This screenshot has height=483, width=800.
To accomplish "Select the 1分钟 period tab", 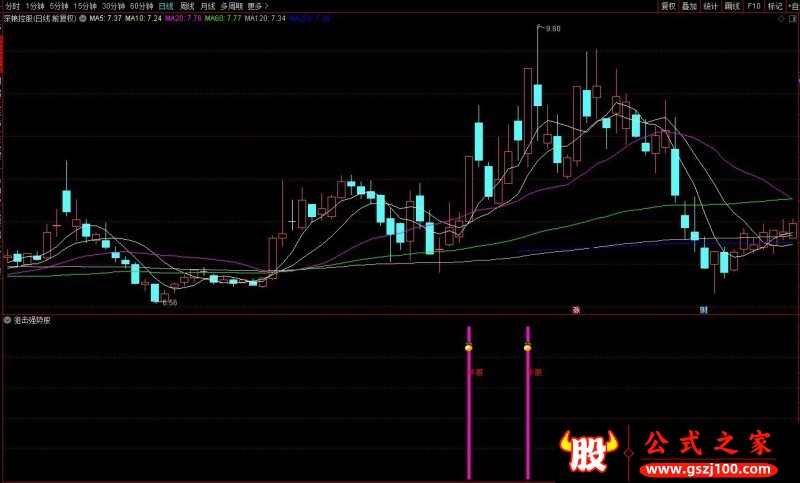I will pyautogui.click(x=35, y=6).
